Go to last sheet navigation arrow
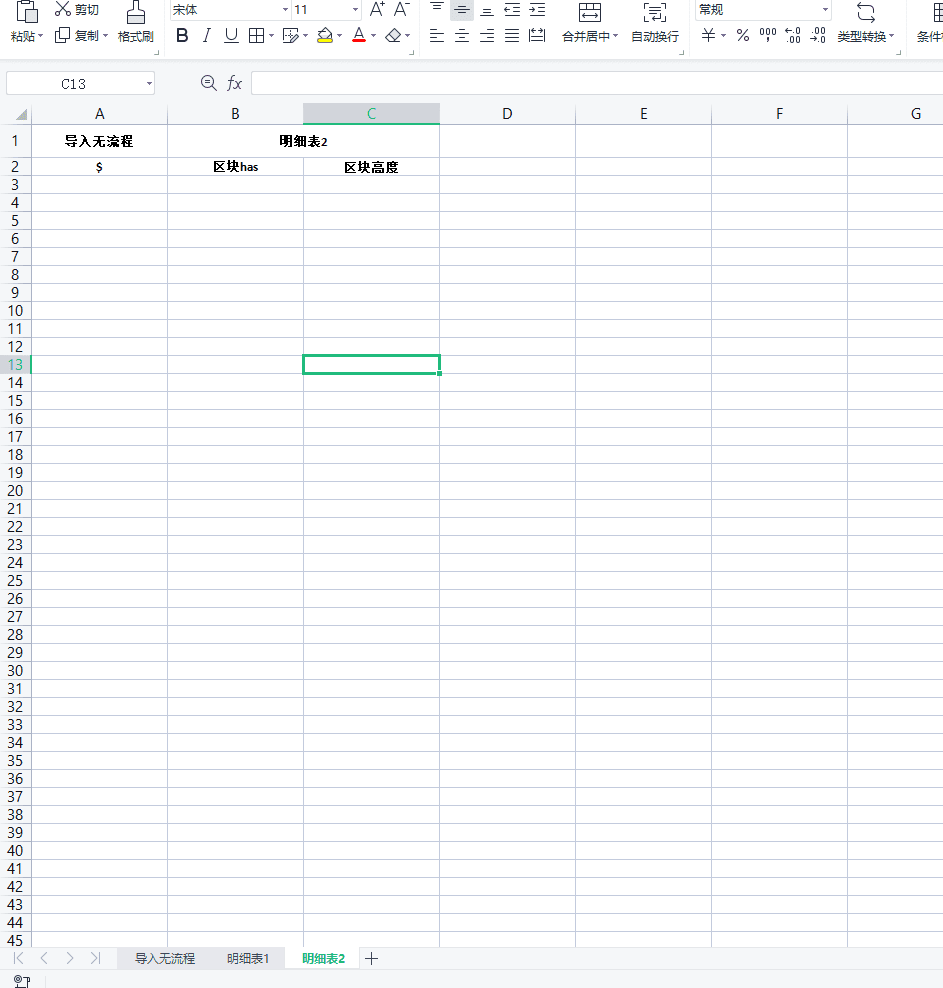This screenshot has height=988, width=943. pos(95,958)
